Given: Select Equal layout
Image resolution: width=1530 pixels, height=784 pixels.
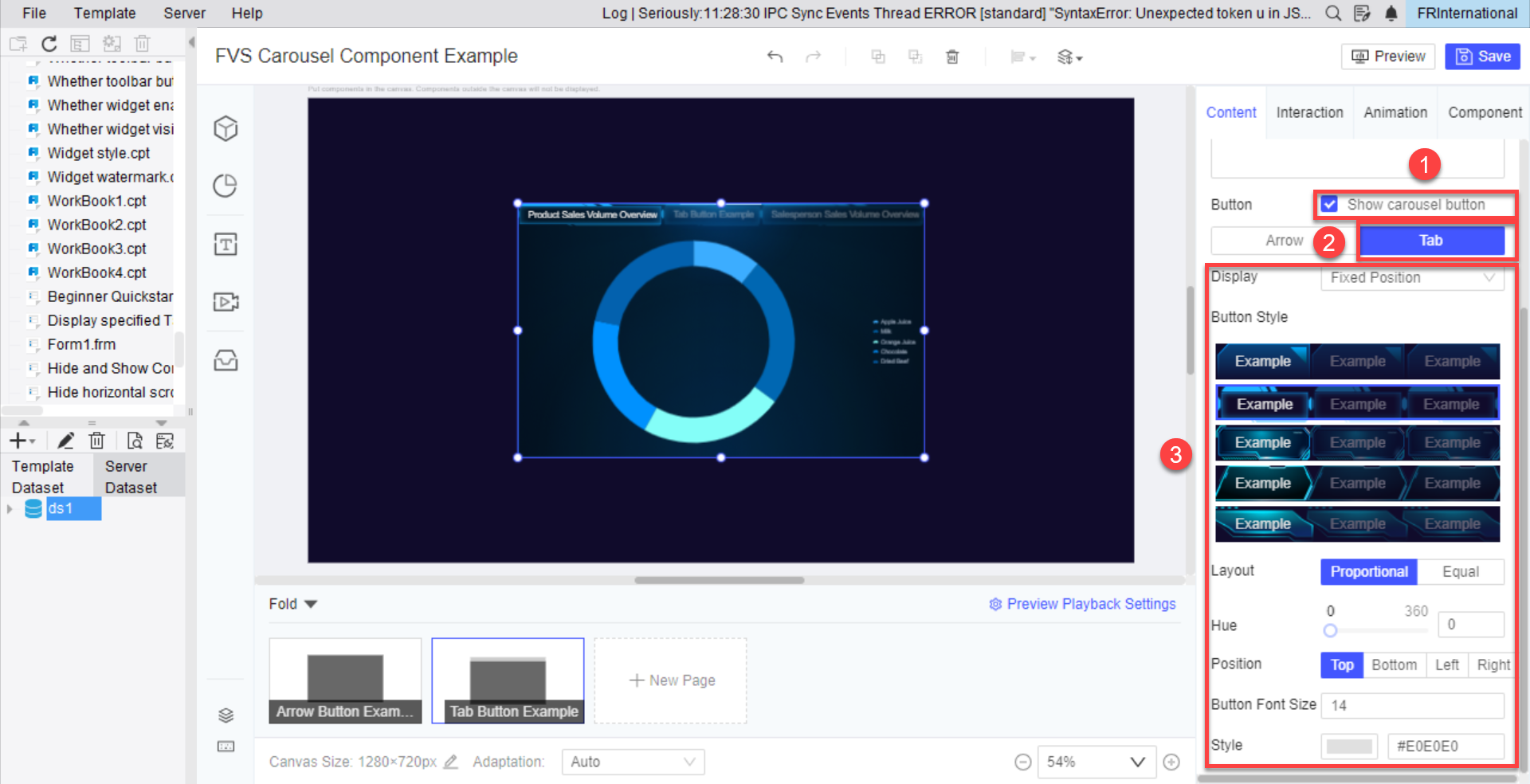Looking at the screenshot, I should pyautogui.click(x=1461, y=572).
